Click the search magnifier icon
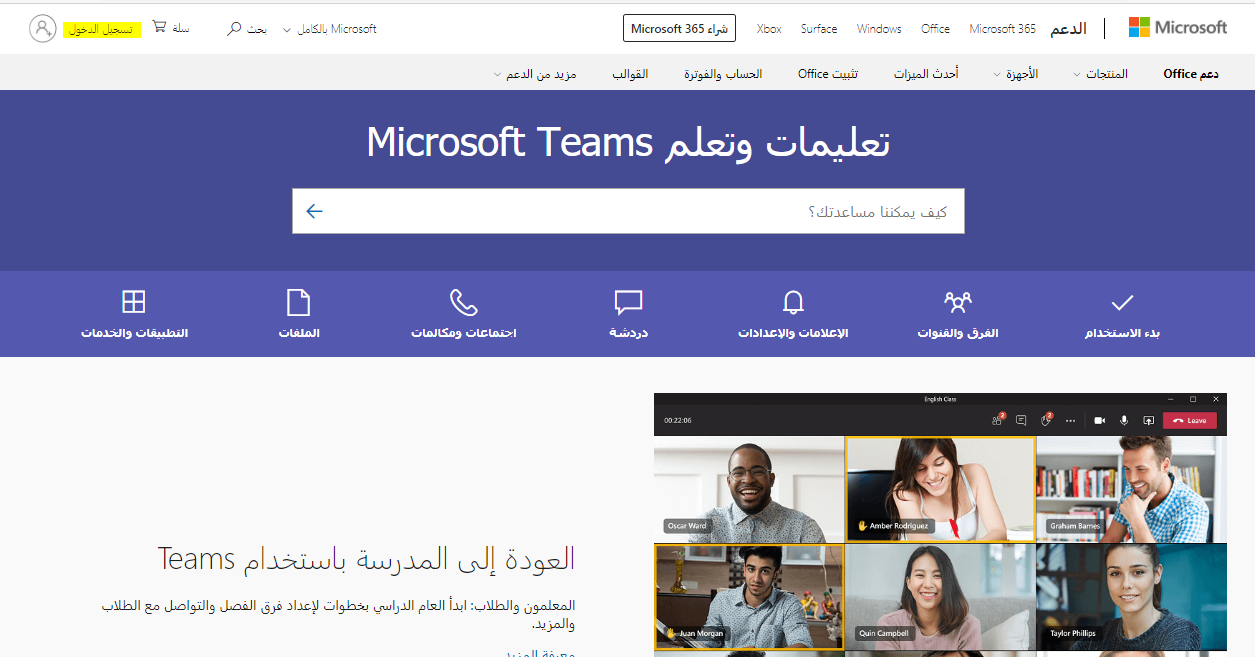This screenshot has width=1255, height=657. point(234,29)
